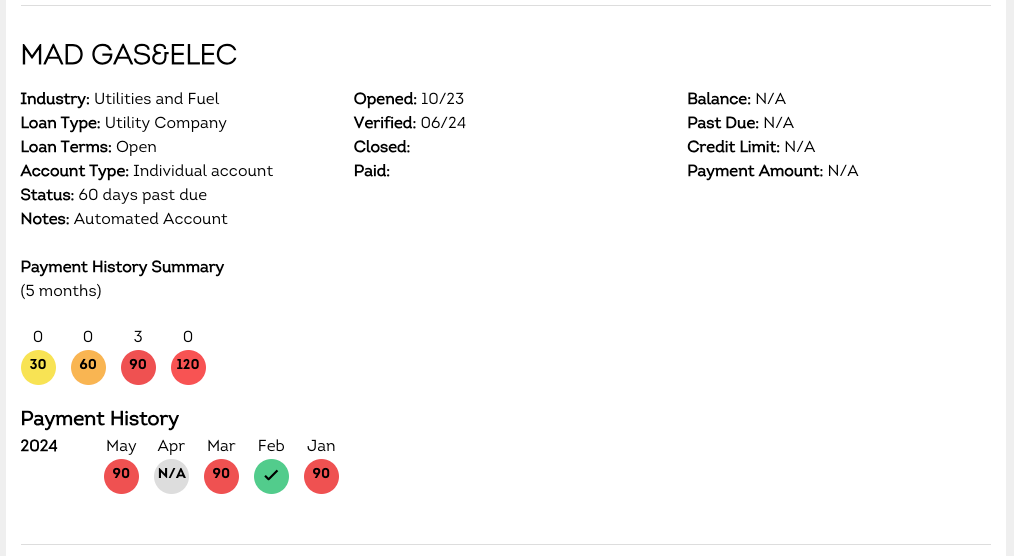Click the Notes Automated Account text
This screenshot has width=1014, height=556.
(124, 219)
